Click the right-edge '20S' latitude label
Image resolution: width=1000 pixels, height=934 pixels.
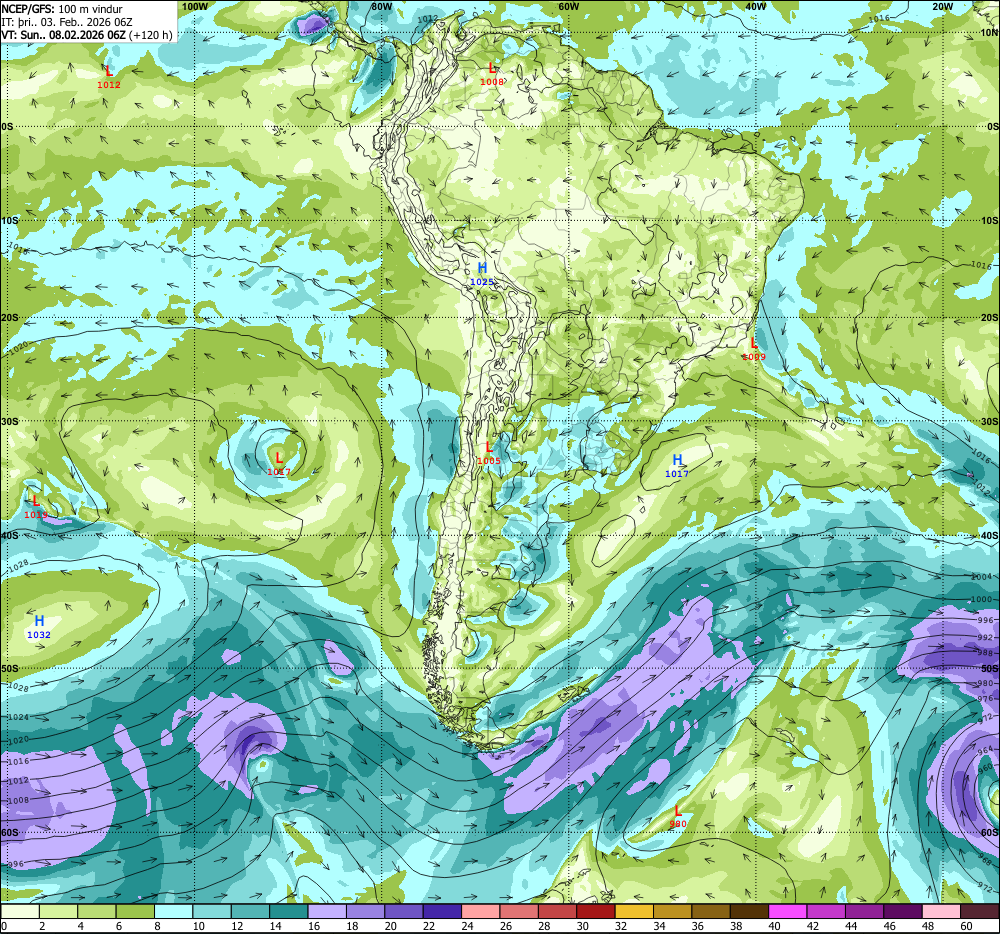(x=989, y=317)
